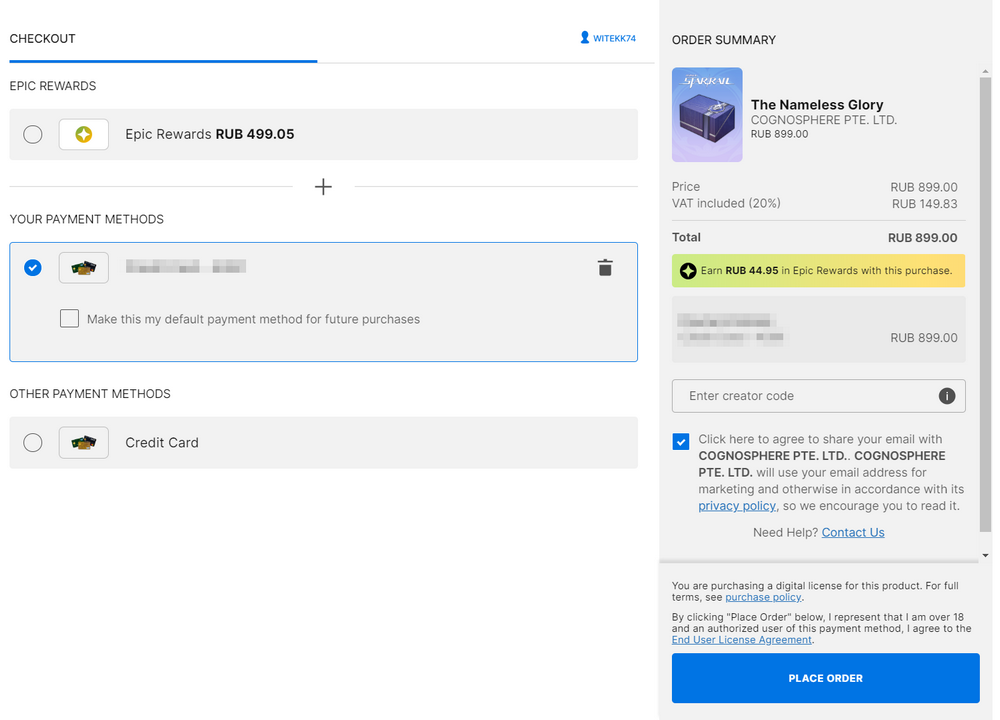Click the order summary scrollbar up arrow
1000x720 pixels.
(x=985, y=71)
